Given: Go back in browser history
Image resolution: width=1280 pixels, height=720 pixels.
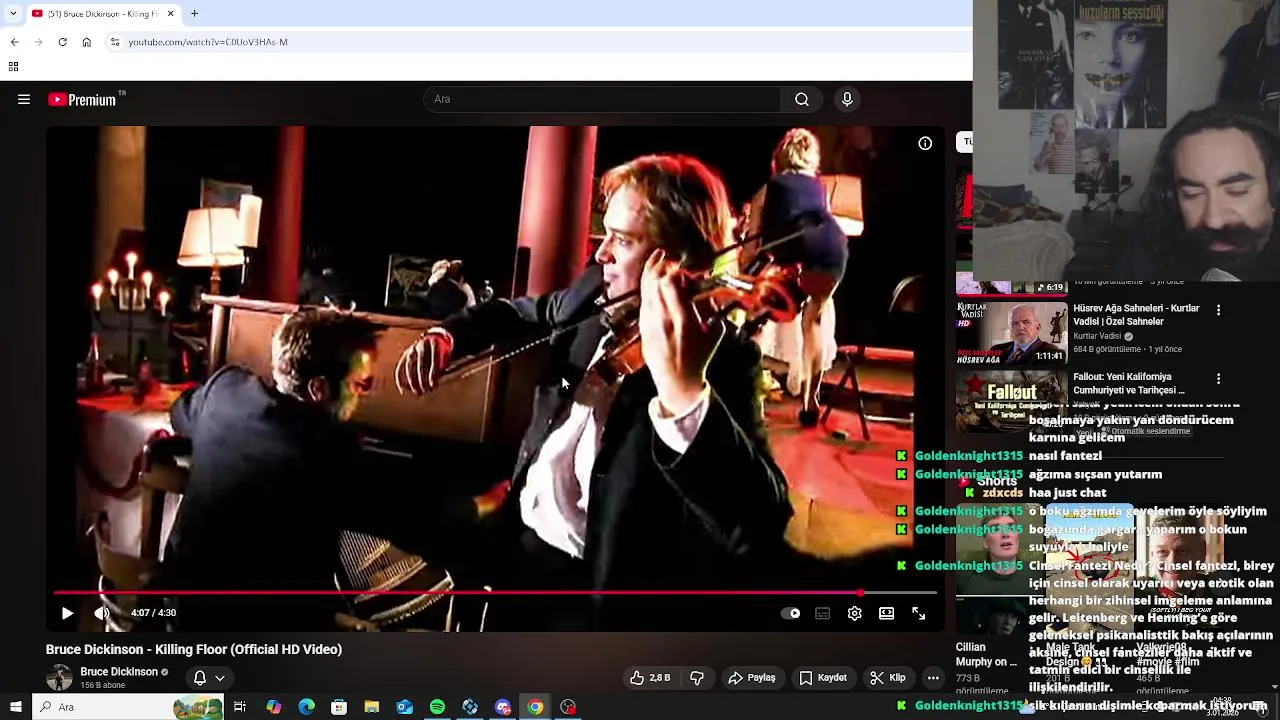Looking at the screenshot, I should point(14,42).
